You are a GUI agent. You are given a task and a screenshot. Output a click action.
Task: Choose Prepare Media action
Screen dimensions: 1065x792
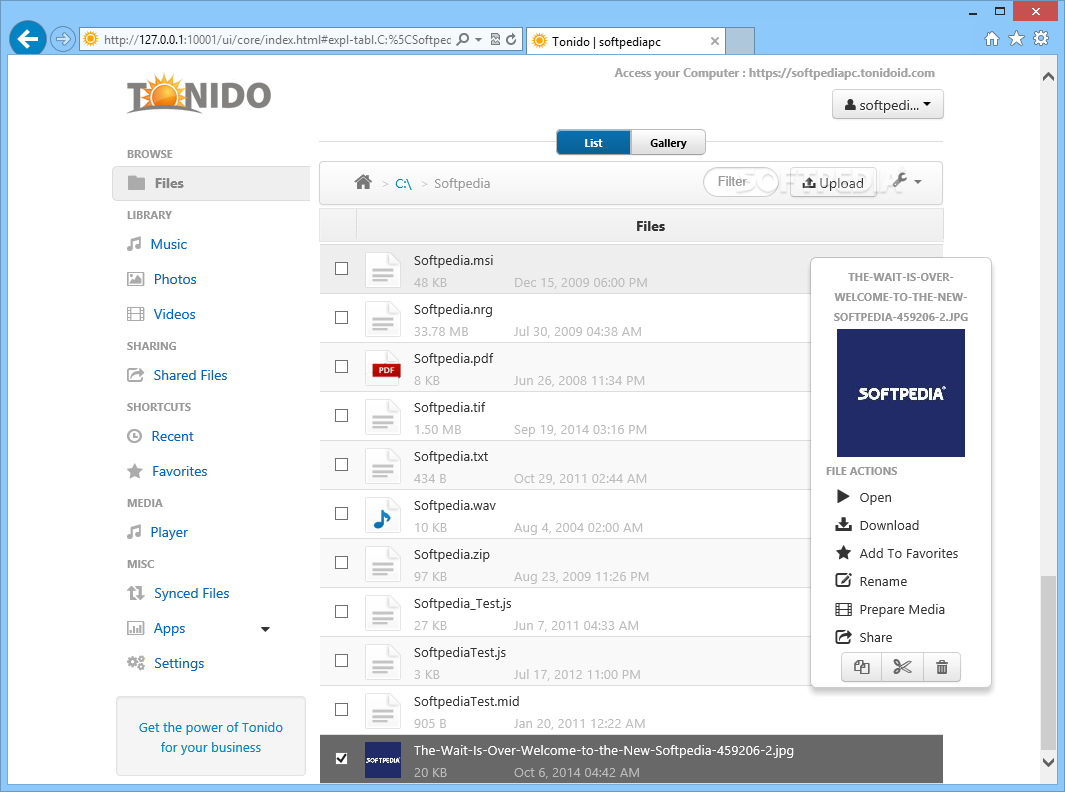point(890,609)
